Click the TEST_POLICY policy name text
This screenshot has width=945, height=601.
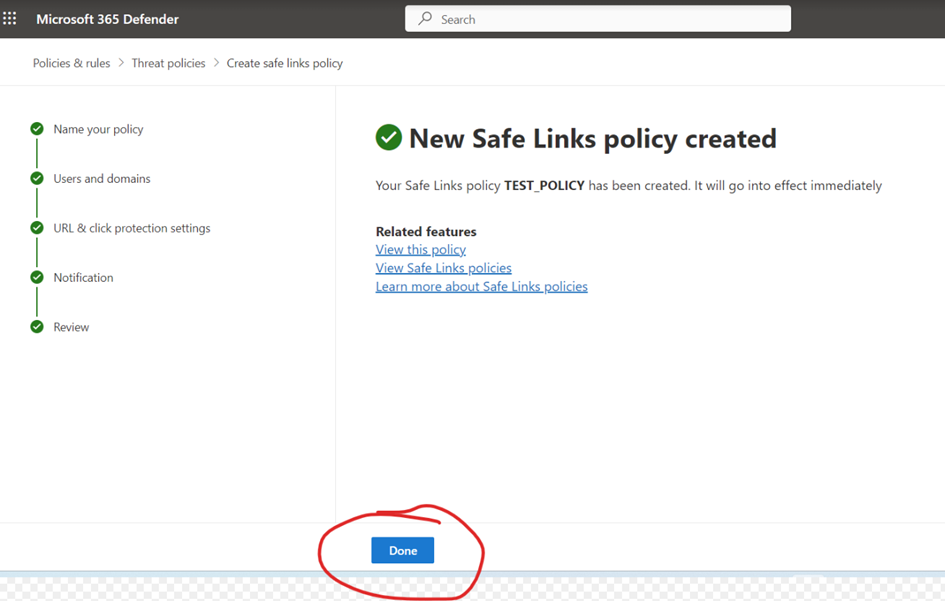[x=544, y=186]
